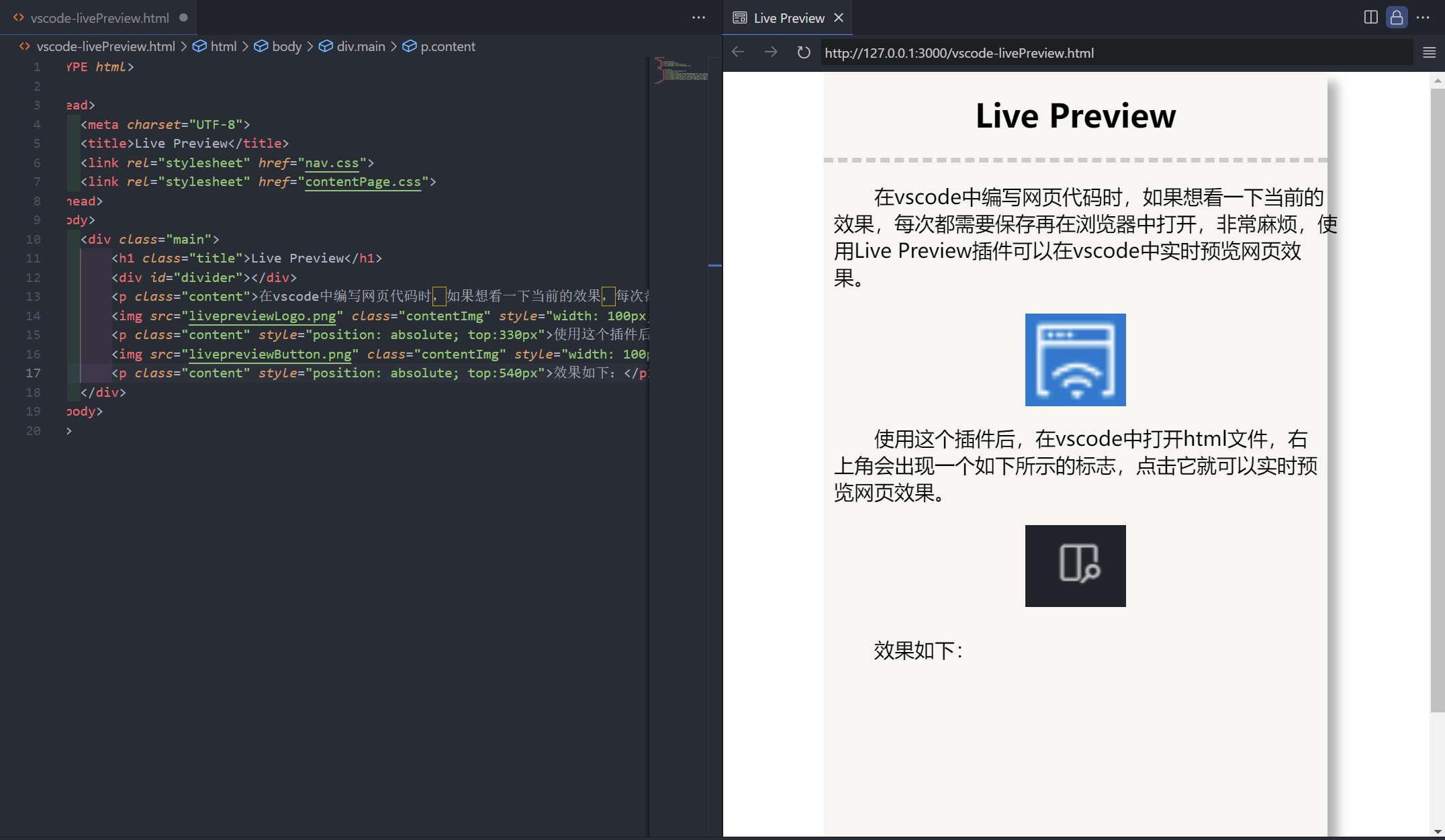Open the livepreviewButton.png source link

[270, 354]
